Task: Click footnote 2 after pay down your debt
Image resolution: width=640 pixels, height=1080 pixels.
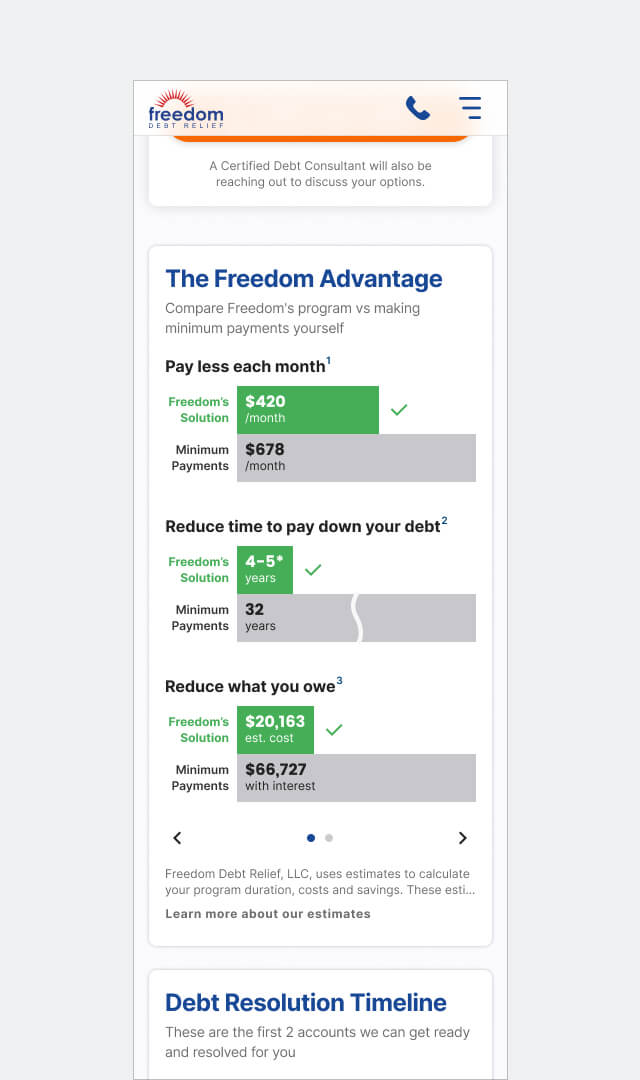Action: (444, 520)
